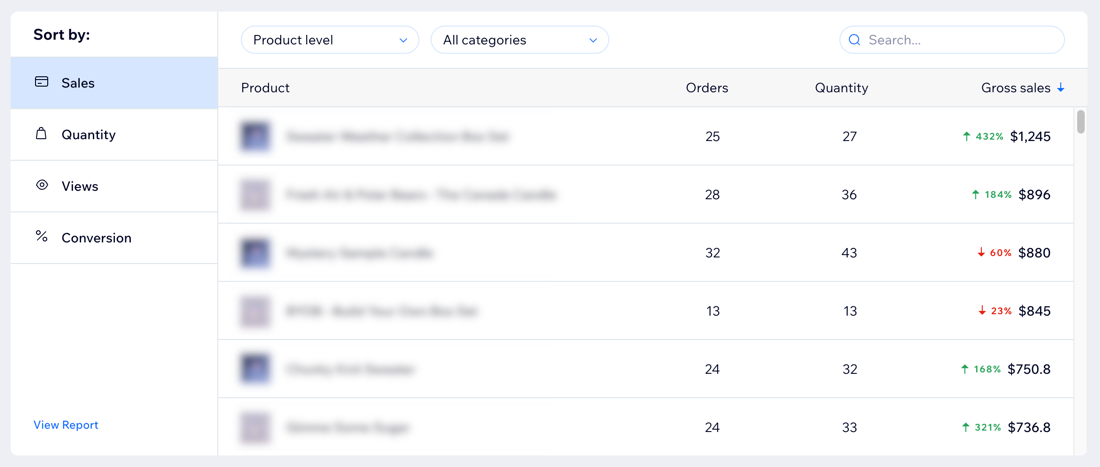
Task: Click Orders value 28
Action: tap(713, 194)
